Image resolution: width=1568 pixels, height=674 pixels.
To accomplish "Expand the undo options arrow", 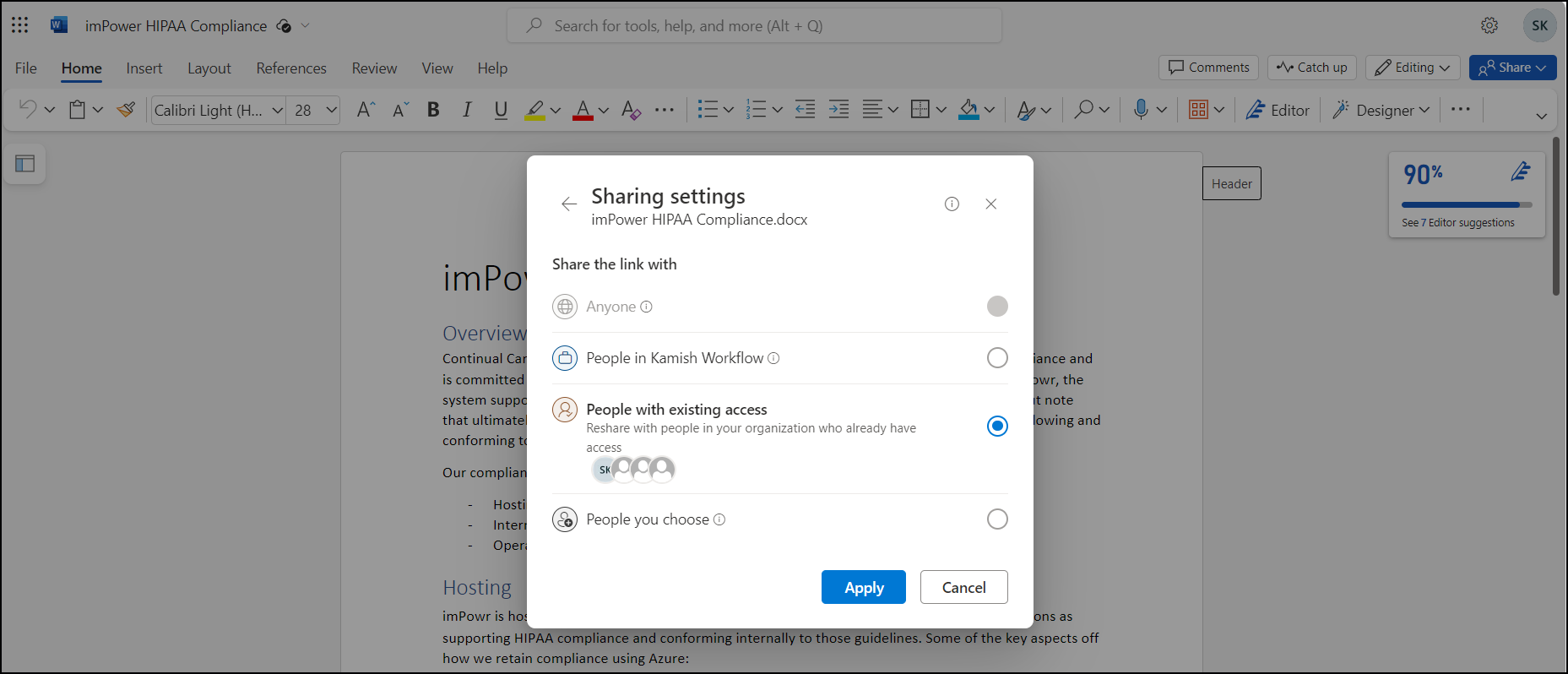I will click(x=50, y=110).
